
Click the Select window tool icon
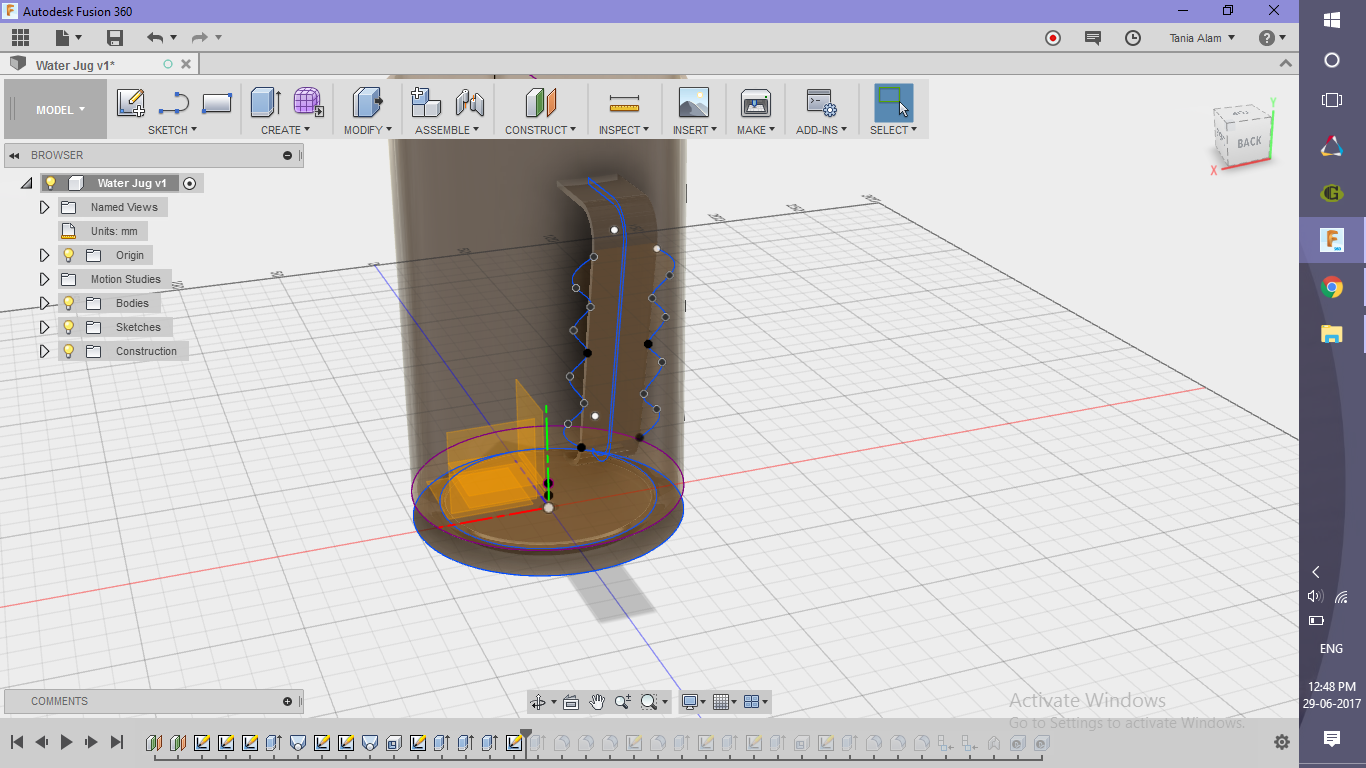pos(893,103)
